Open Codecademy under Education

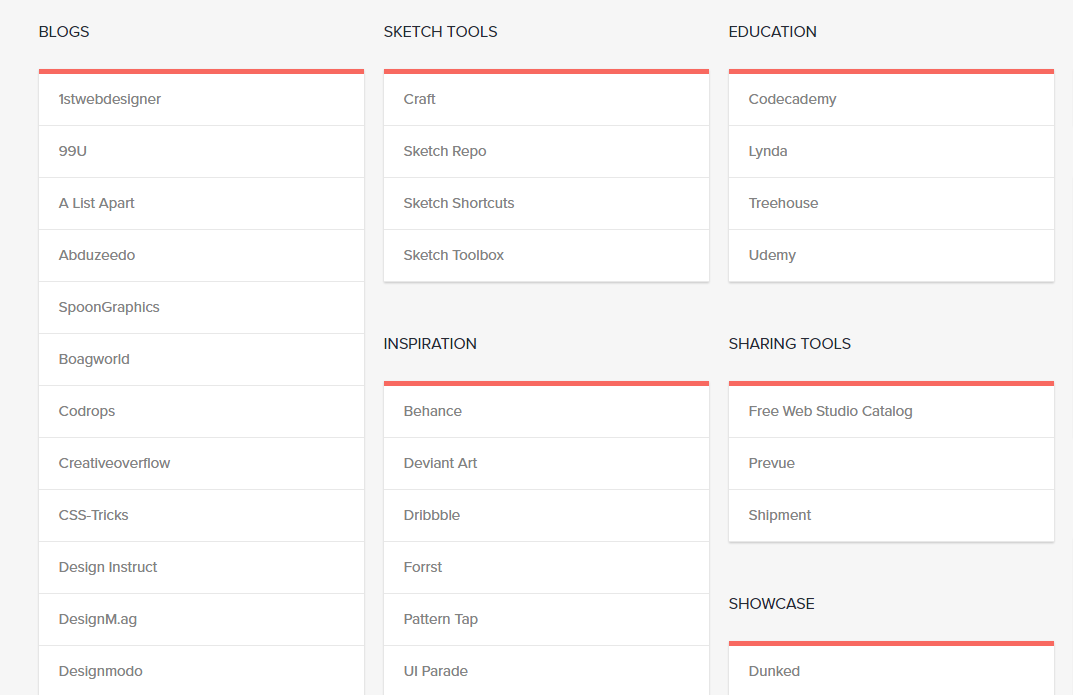coord(793,99)
